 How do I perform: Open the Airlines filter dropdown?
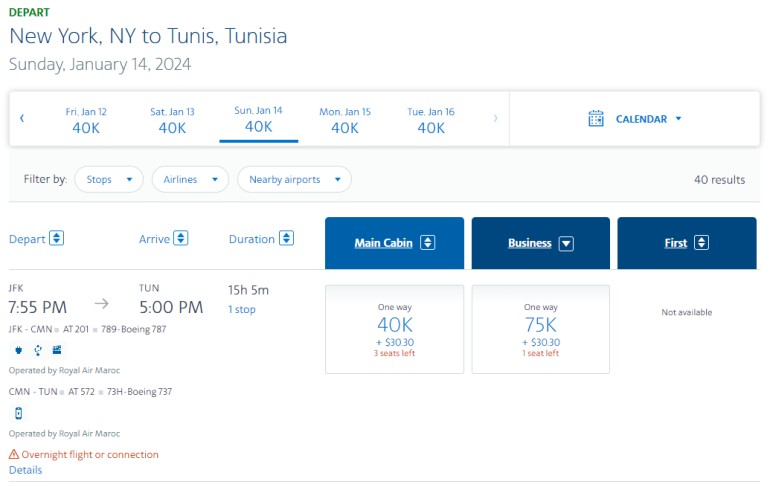pos(190,180)
